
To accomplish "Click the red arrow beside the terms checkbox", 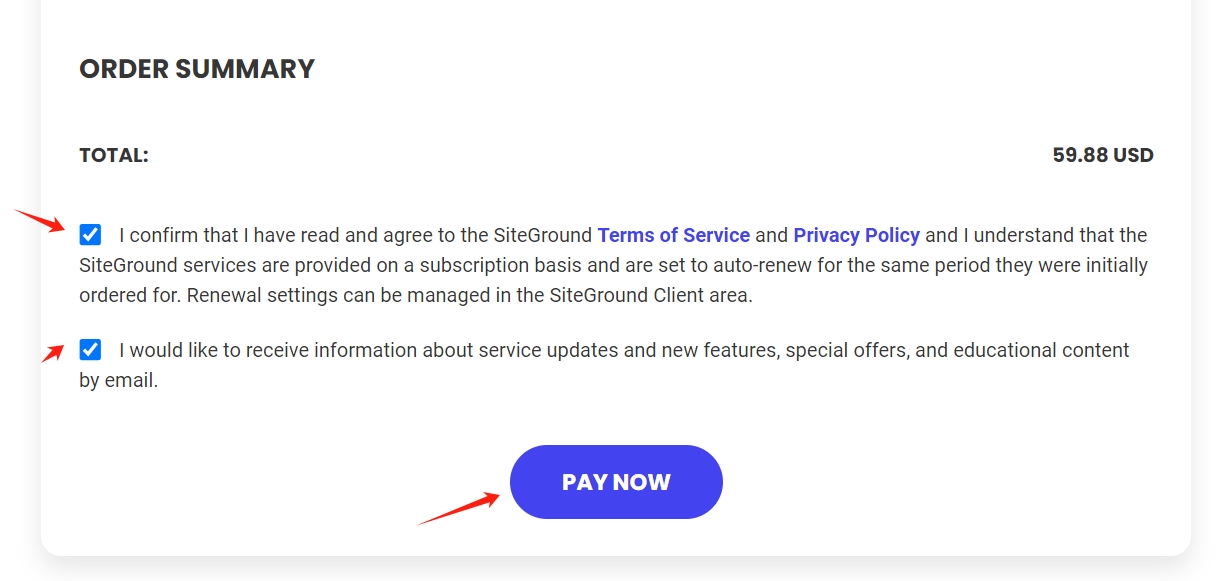I will coord(40,220).
